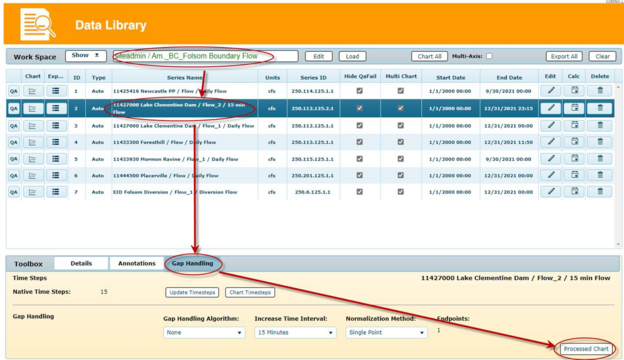This screenshot has width=624, height=360.
Task: Sort by the Start Date column header
Action: pos(450,77)
